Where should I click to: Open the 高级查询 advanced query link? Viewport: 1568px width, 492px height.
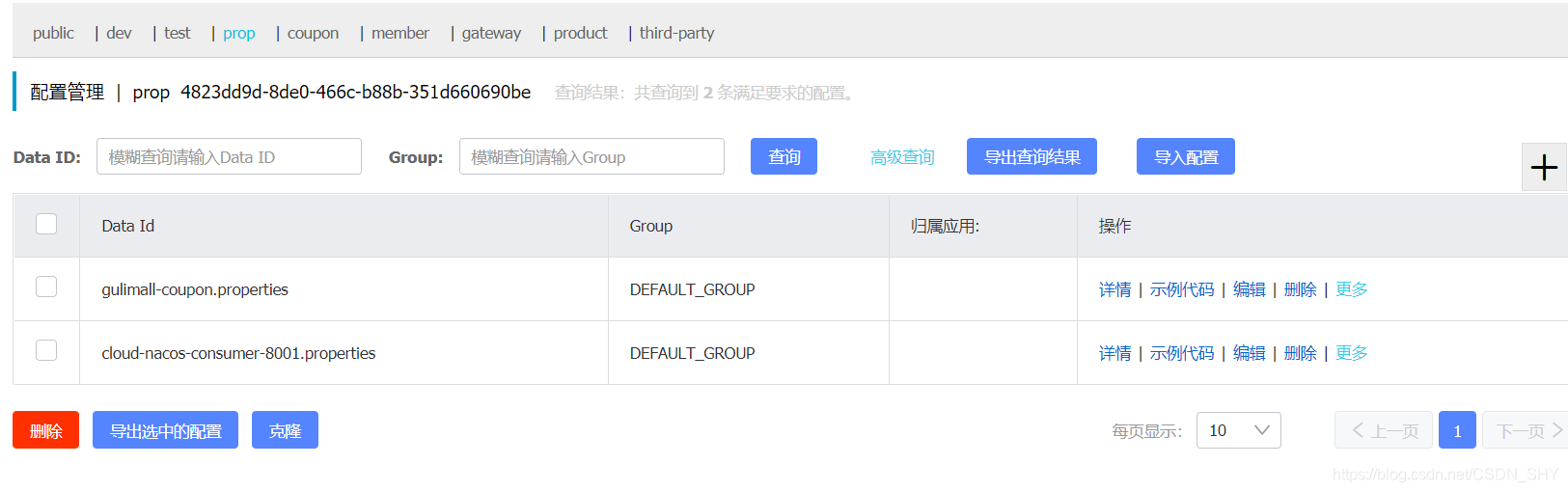(902, 157)
